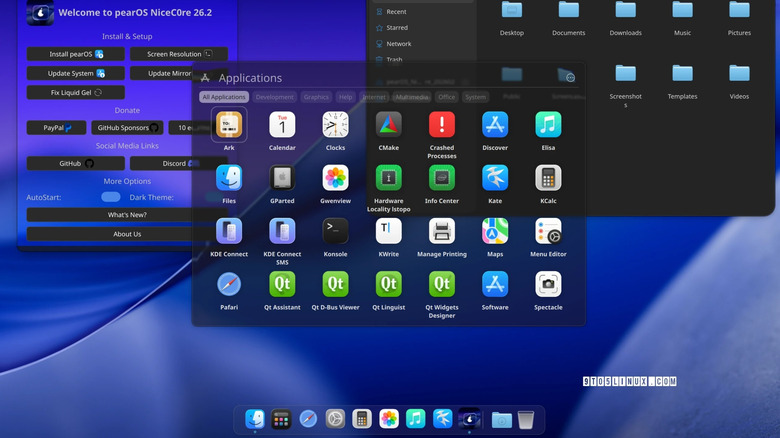Open GitHub Sponsors donation button

click(127, 128)
